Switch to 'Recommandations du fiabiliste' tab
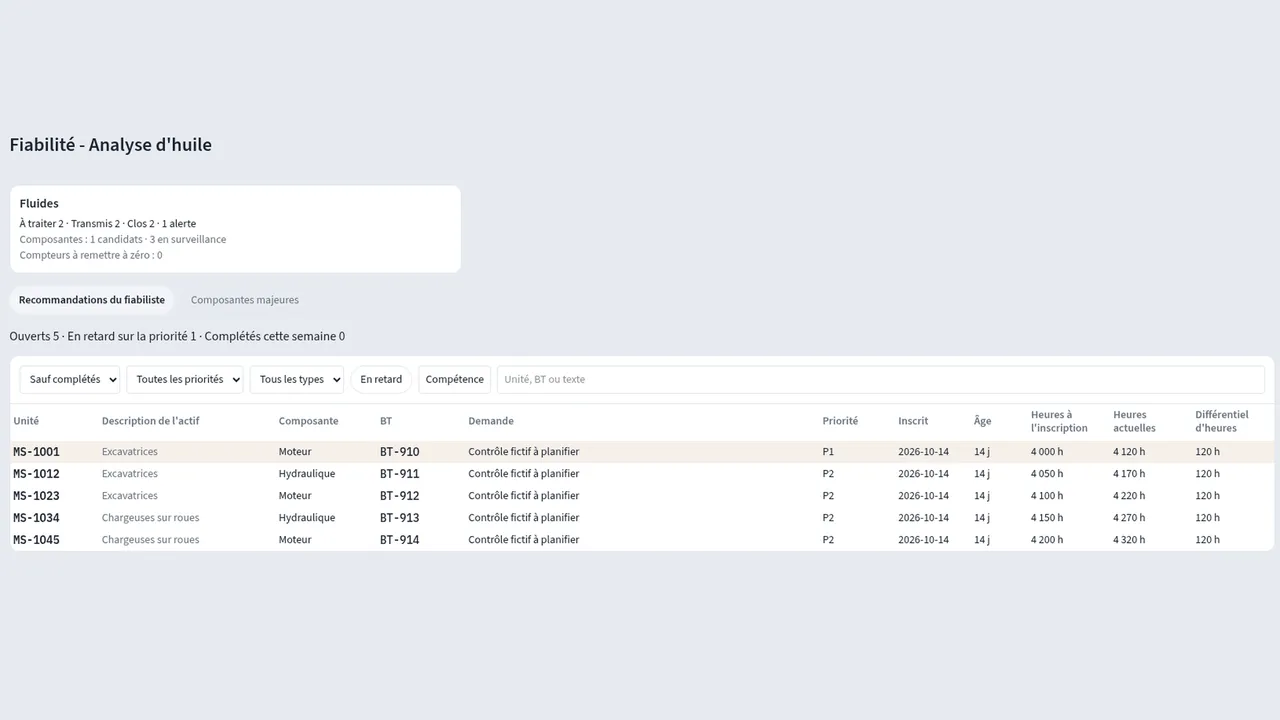 tap(92, 300)
